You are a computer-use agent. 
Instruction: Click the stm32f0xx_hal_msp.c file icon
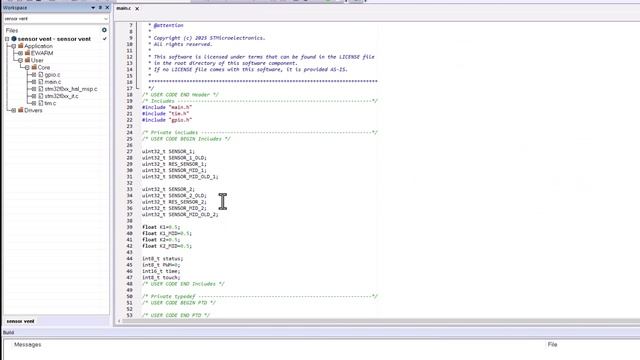tap(41, 89)
